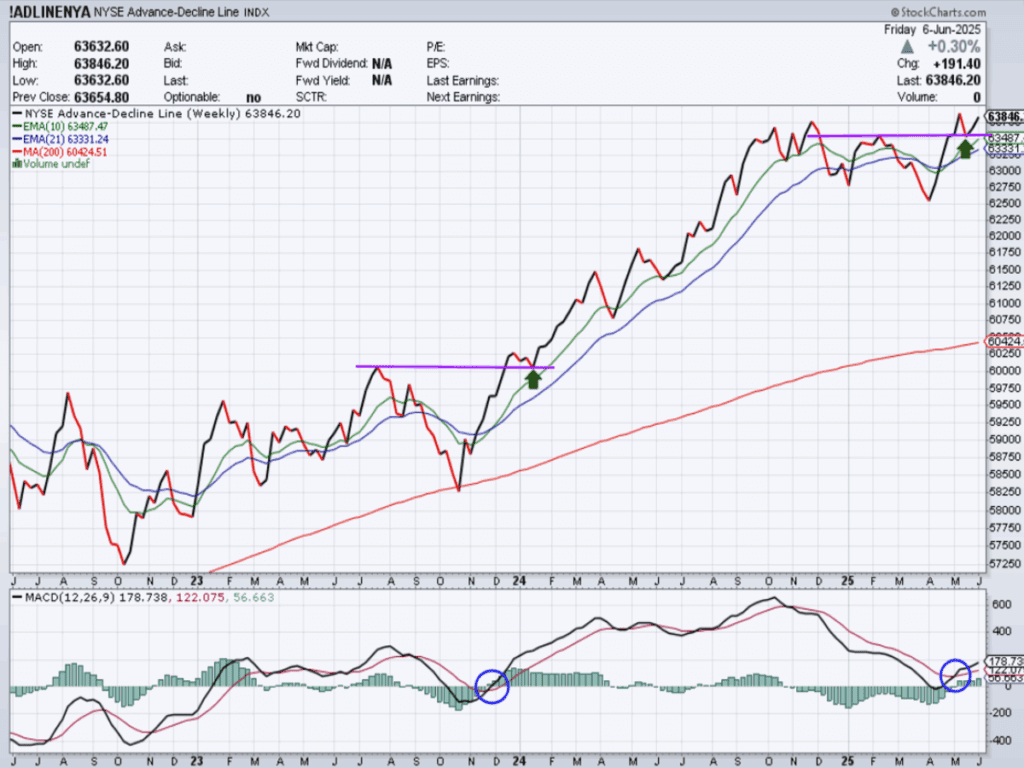
Task: Click the 24 year label on the price chart axis
Action: pos(523,580)
